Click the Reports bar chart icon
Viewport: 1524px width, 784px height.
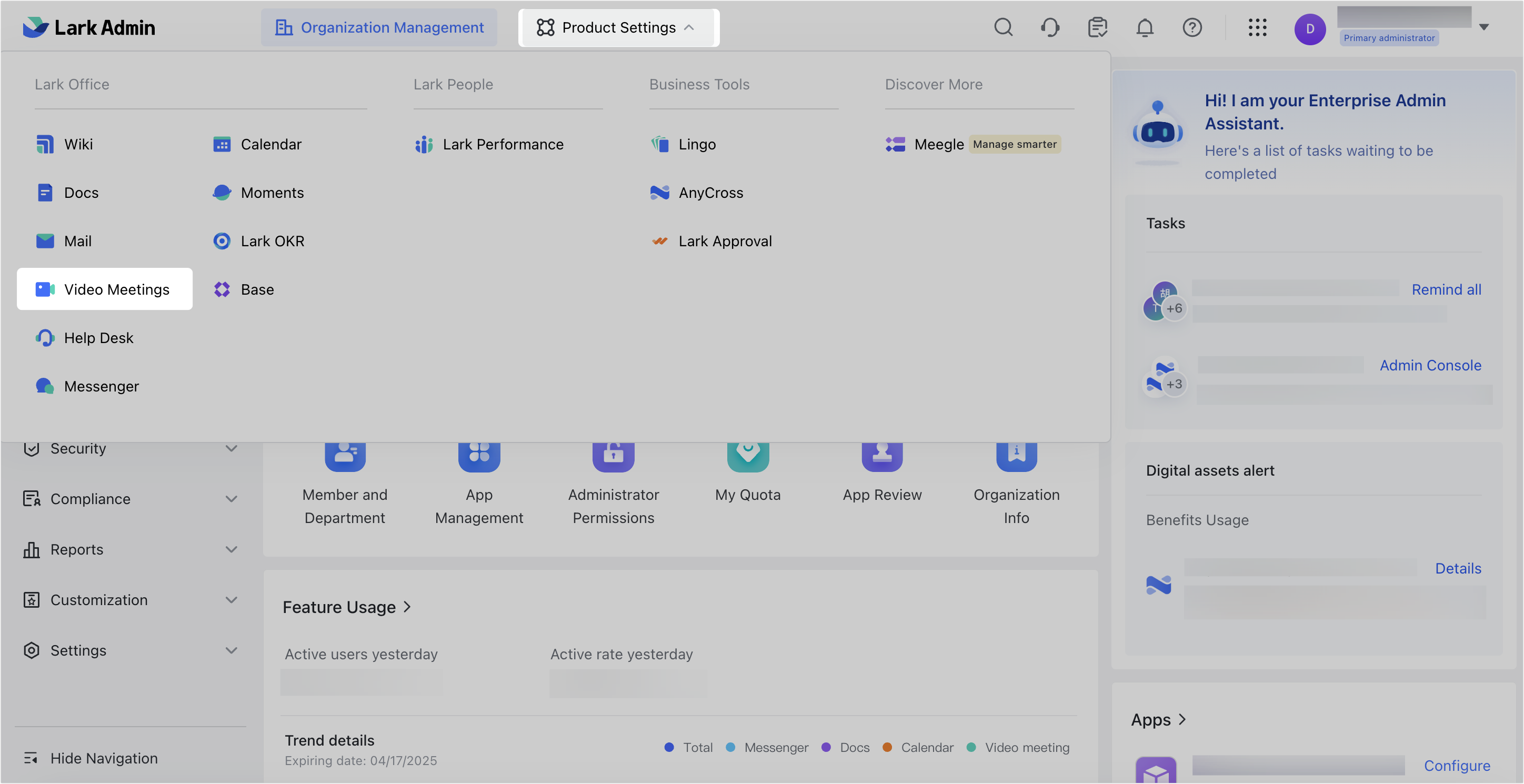[32, 549]
